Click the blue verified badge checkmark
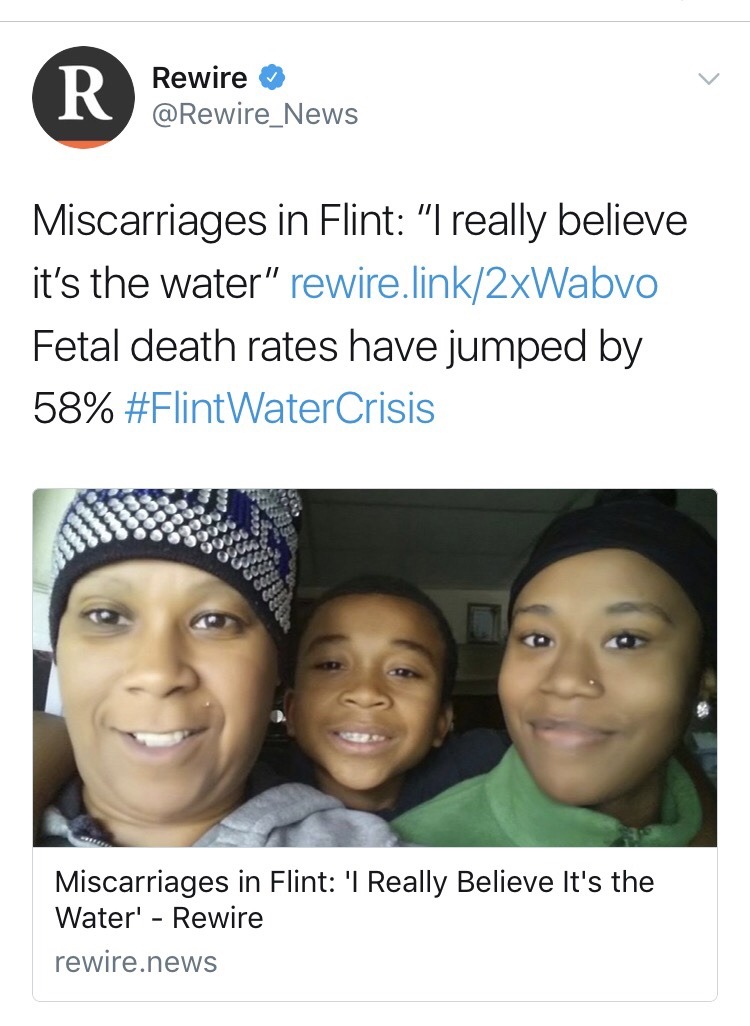 (272, 76)
